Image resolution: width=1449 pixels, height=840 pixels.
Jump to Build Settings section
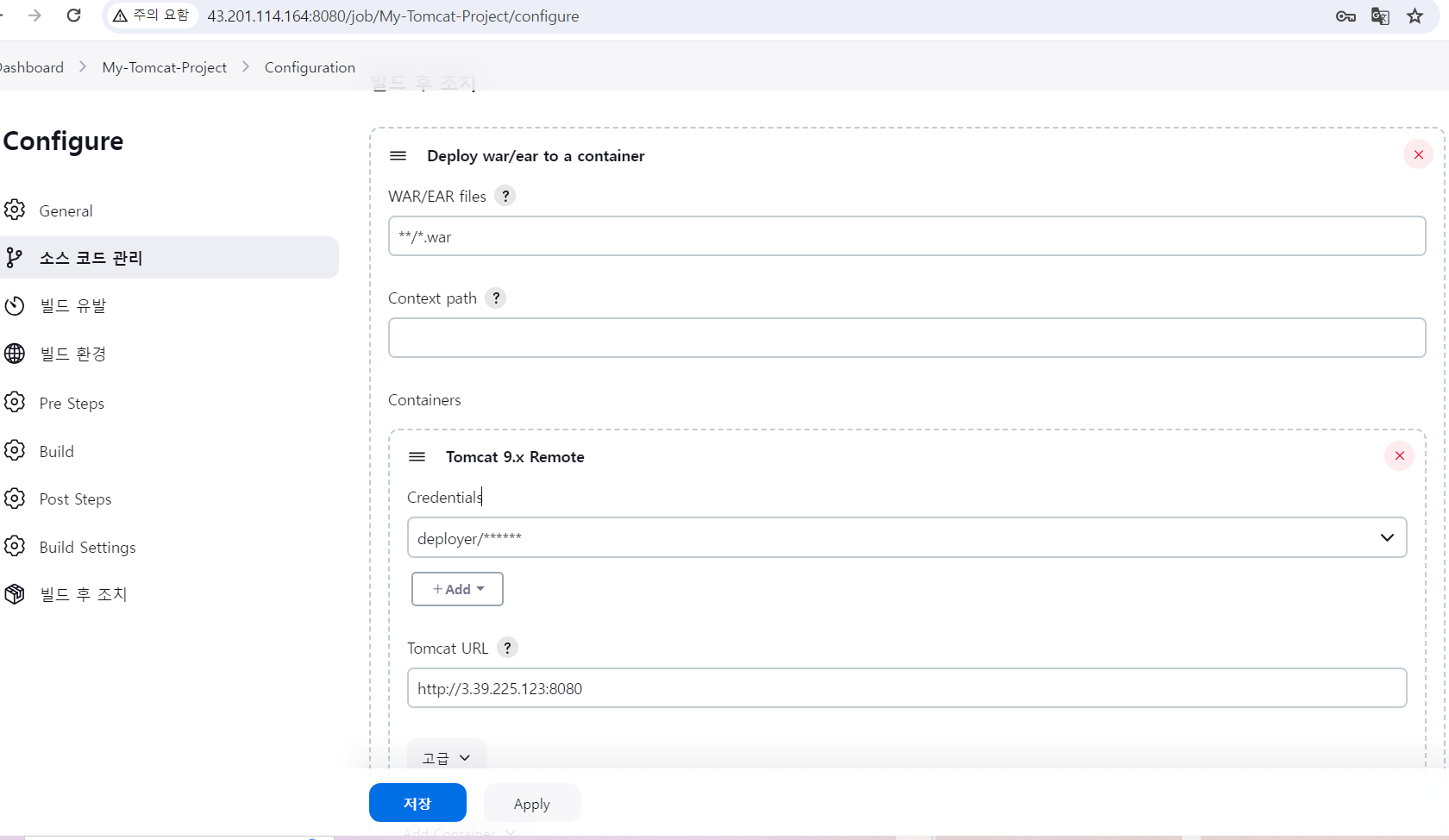point(87,548)
